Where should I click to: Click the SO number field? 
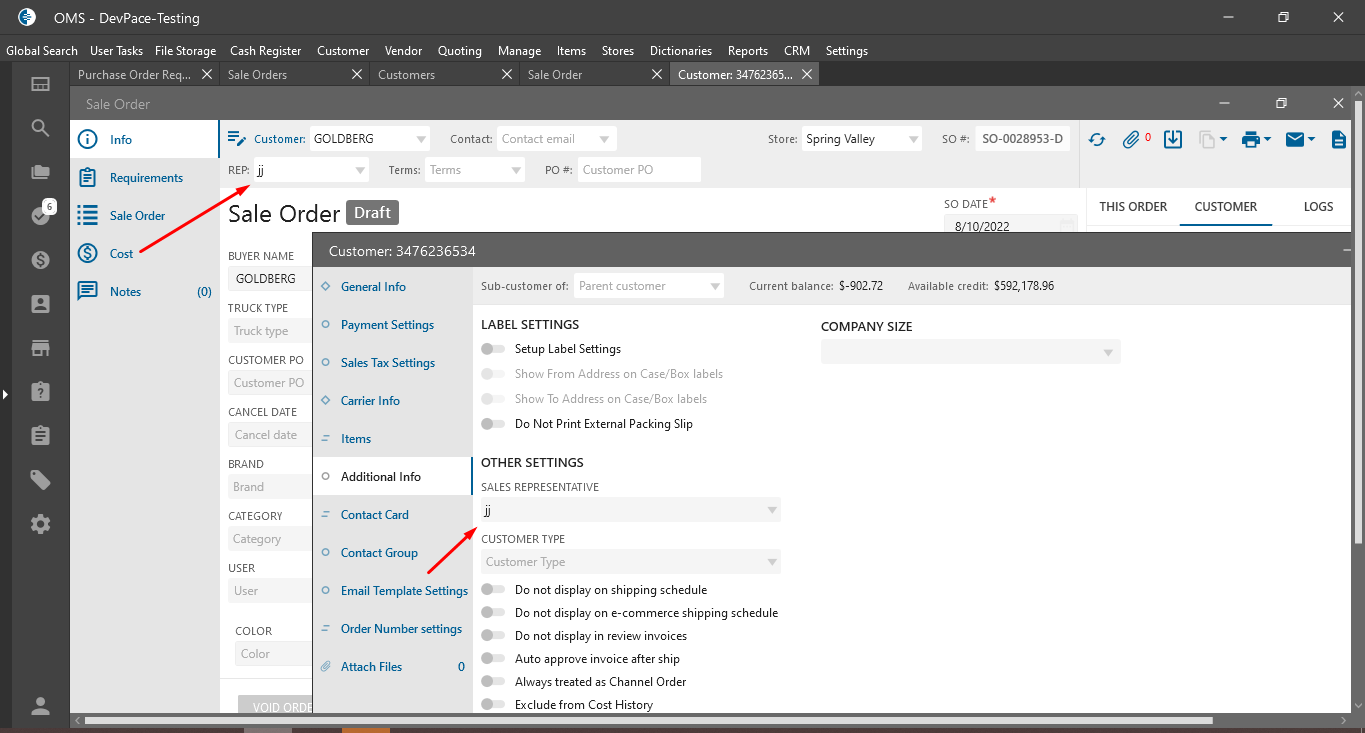click(x=1023, y=140)
